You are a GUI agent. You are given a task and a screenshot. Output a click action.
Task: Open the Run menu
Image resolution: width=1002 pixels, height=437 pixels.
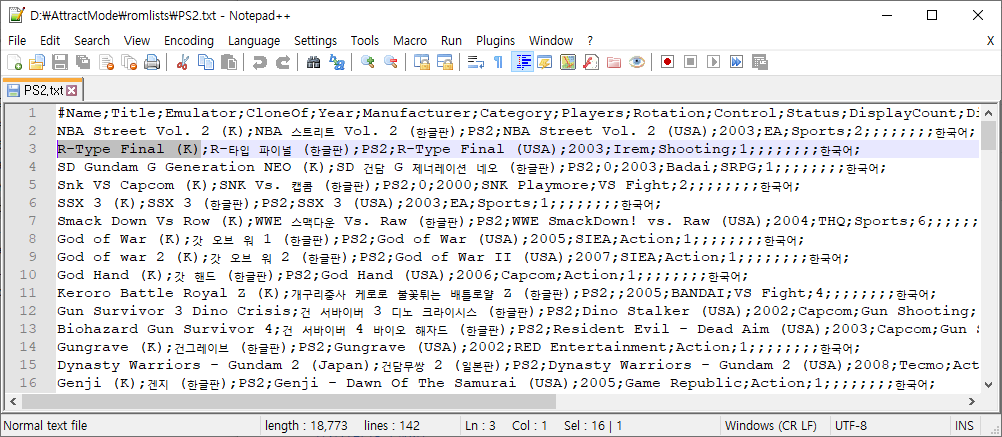451,40
